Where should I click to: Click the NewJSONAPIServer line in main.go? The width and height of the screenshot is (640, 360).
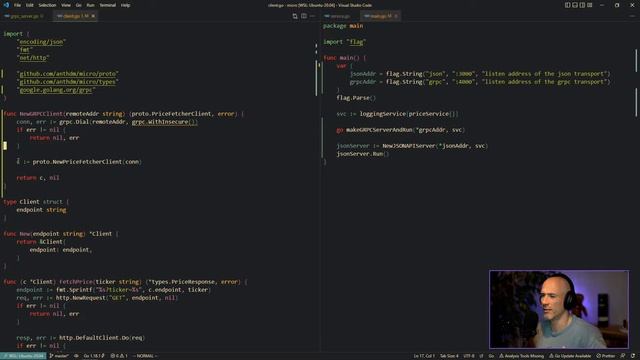click(412, 146)
